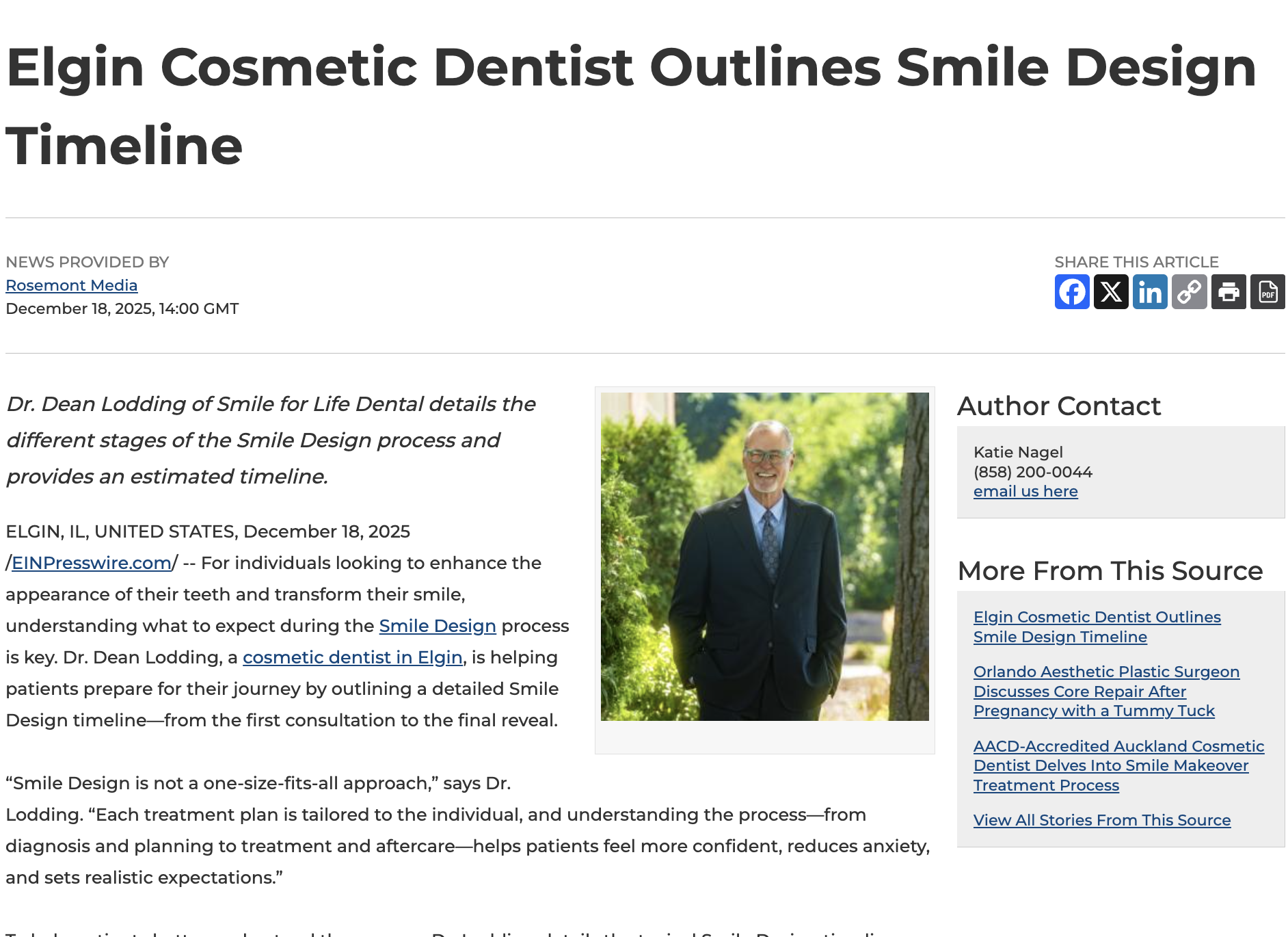
Task: Share the article on X
Action: point(1112,292)
